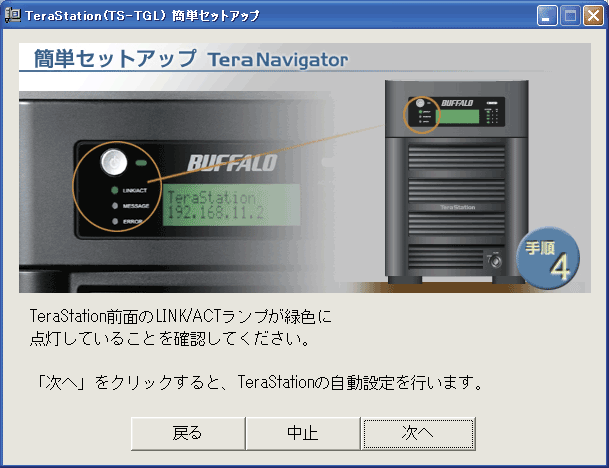Click the 中止 (Cancel) button

[x=303, y=433]
